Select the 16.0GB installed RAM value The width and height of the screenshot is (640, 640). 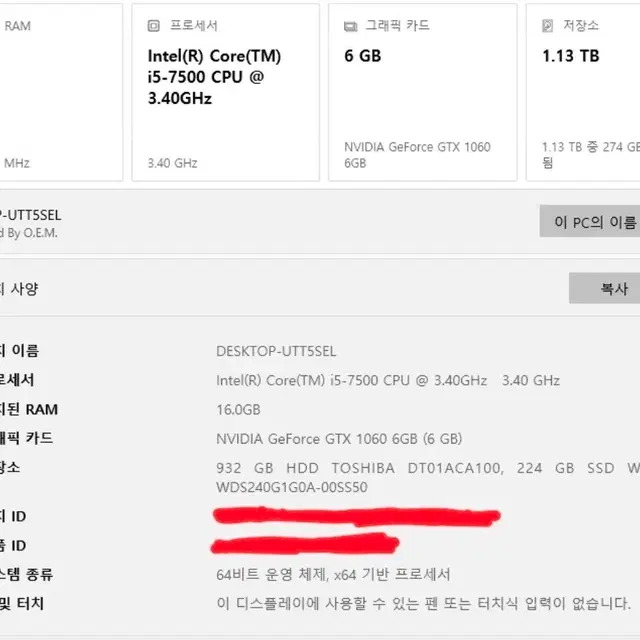238,409
